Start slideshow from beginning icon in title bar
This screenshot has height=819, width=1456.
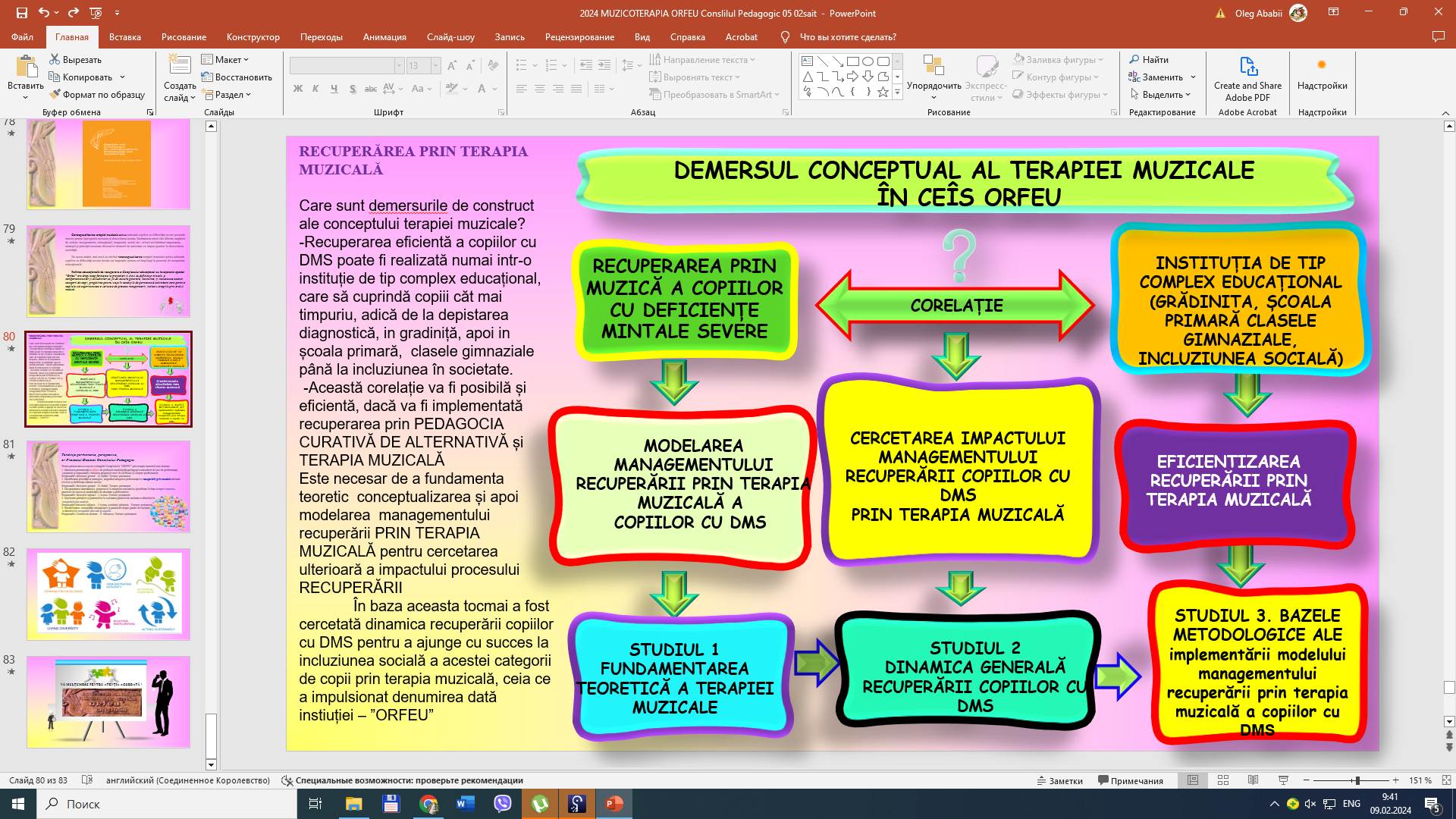click(96, 13)
